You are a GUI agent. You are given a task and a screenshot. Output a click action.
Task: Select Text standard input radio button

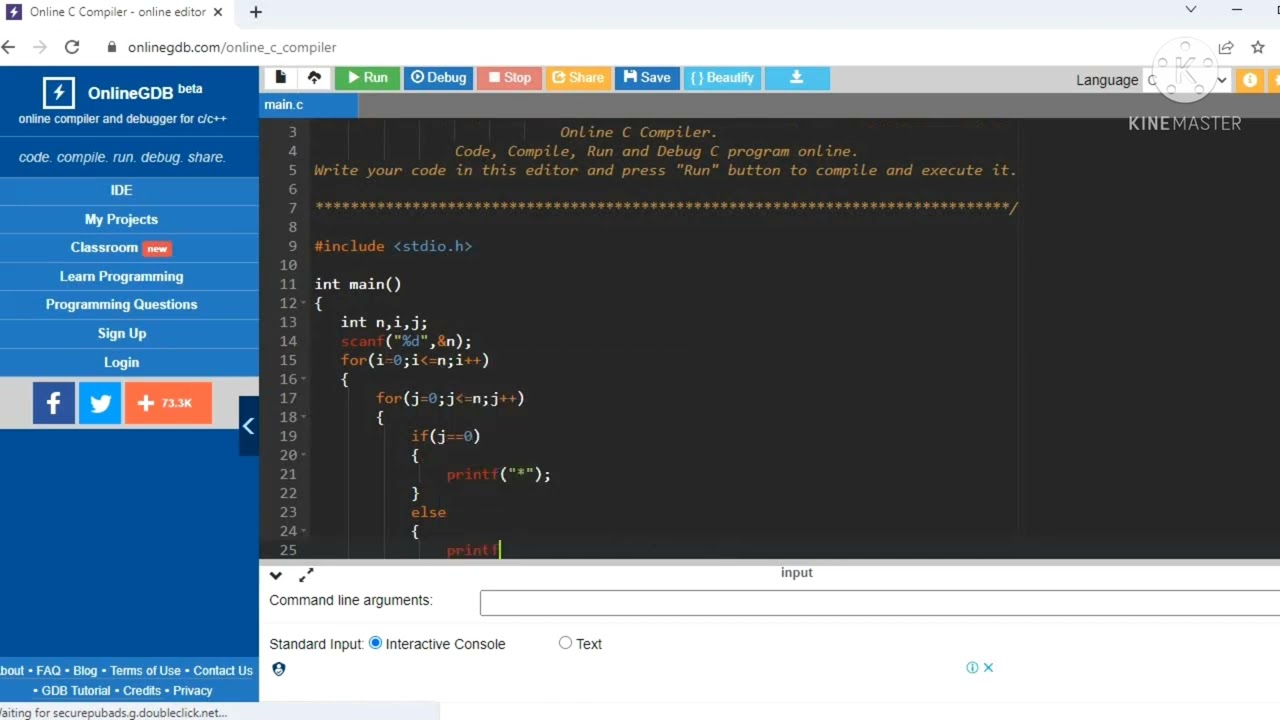tap(566, 643)
